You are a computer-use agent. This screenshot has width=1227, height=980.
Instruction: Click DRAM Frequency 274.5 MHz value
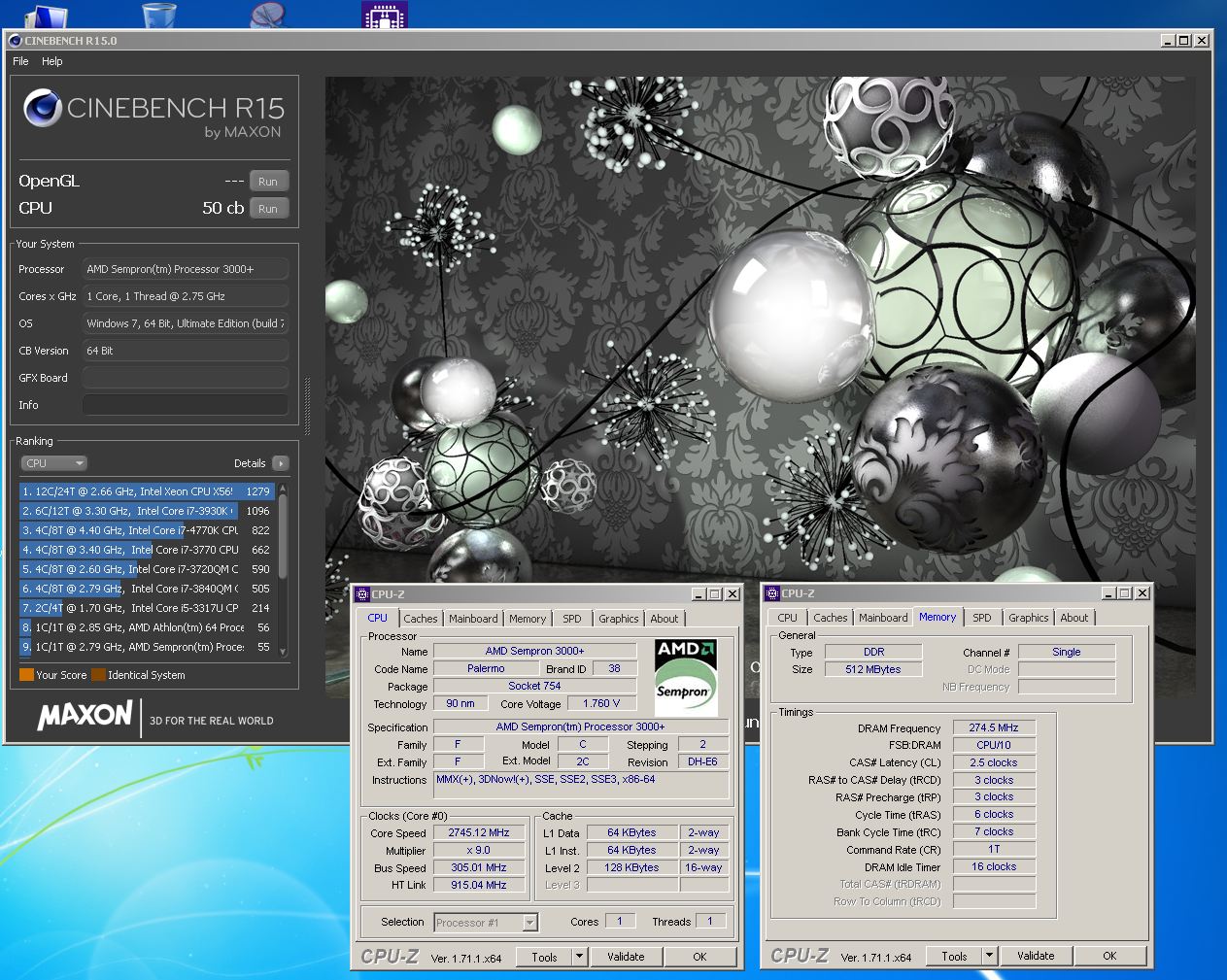click(994, 727)
